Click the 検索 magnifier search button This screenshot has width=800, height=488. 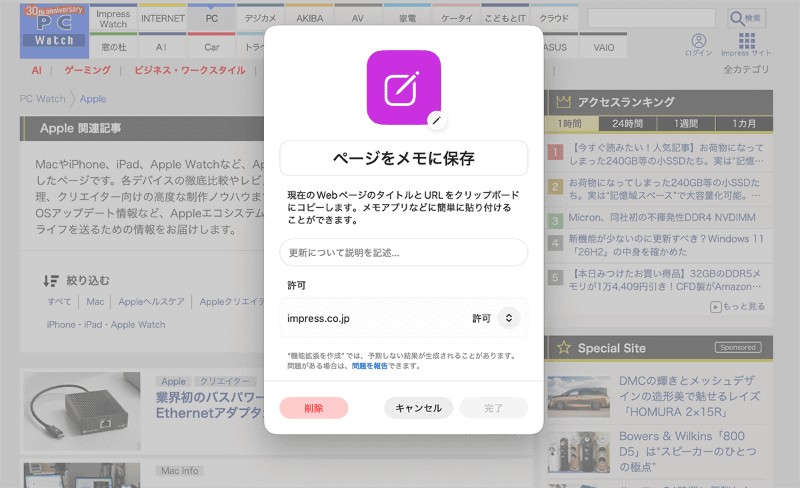746,19
